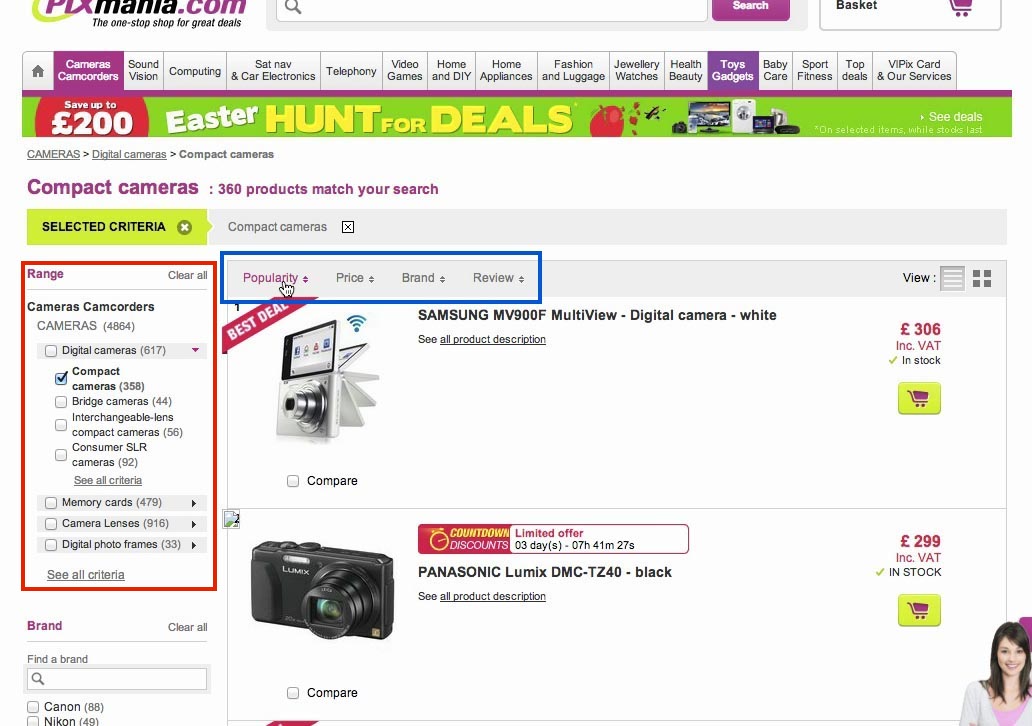This screenshot has height=726, width=1032.
Task: Expand the Camera Lenses arrow
Action: [194, 524]
